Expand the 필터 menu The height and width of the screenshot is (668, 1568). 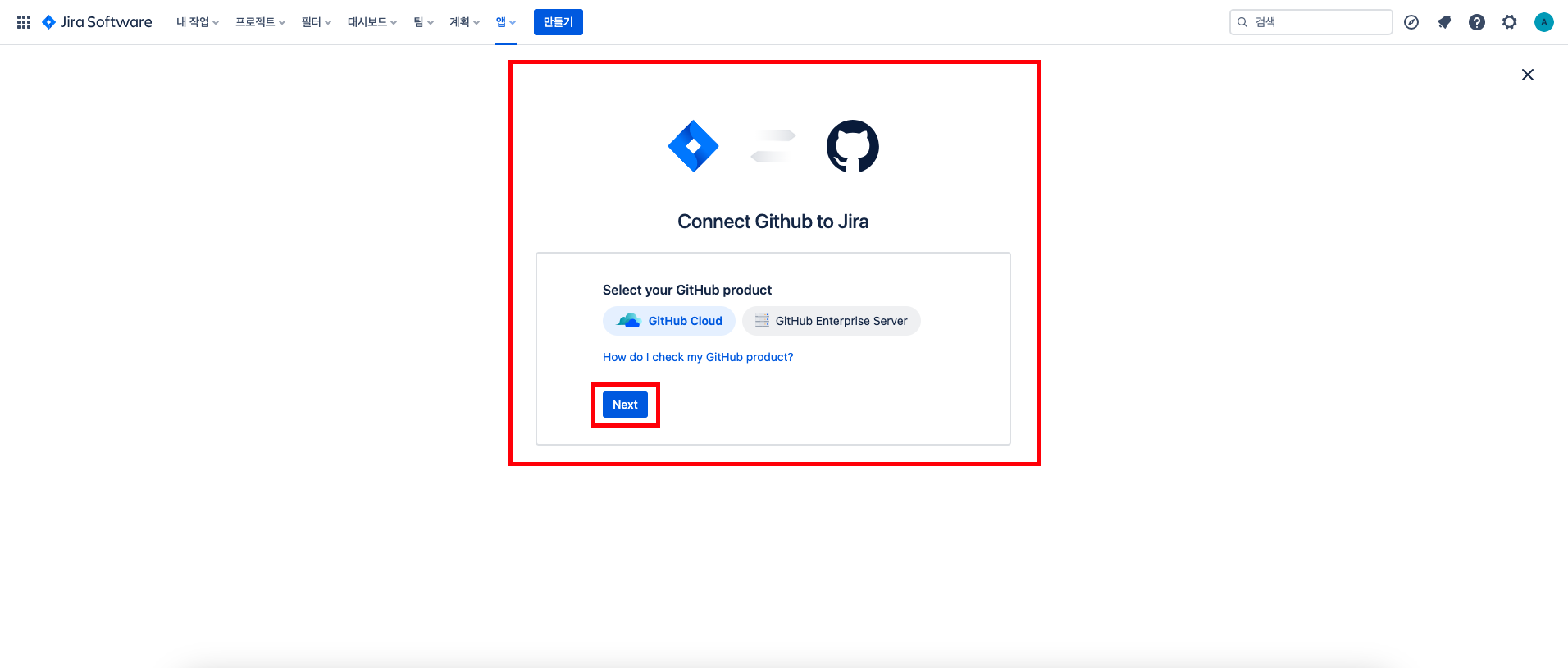317,22
